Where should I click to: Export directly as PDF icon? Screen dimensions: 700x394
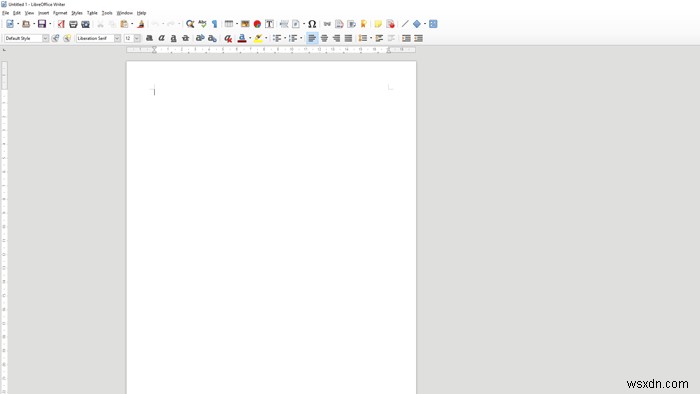coord(61,24)
